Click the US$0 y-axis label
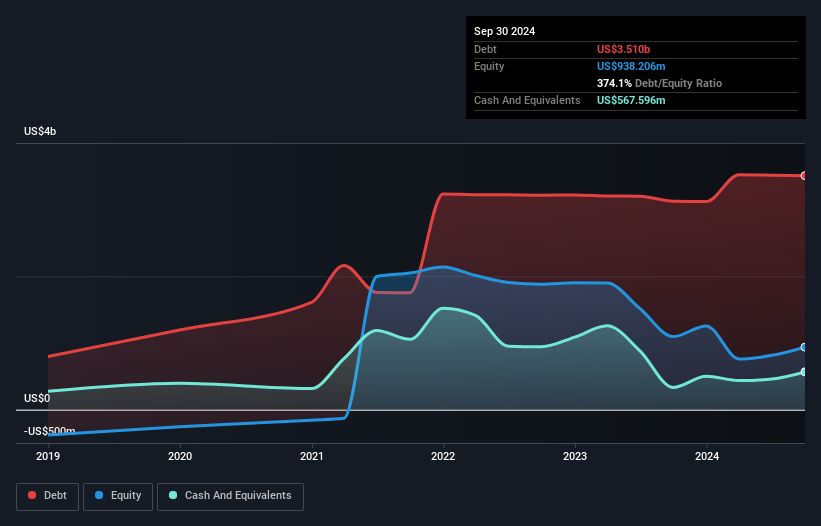This screenshot has width=821, height=526. point(37,398)
